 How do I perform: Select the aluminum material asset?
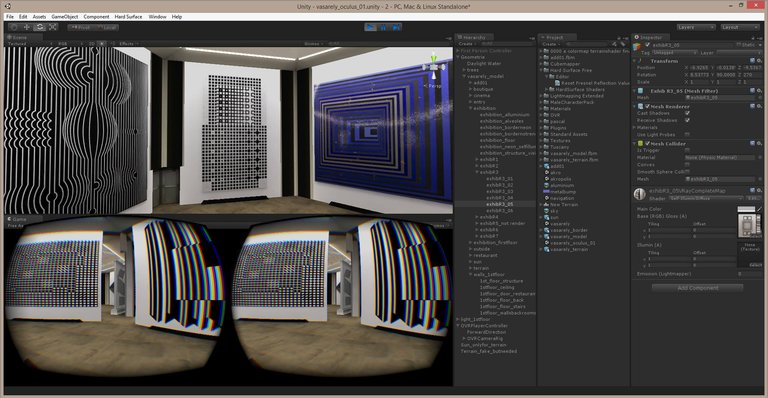559,186
